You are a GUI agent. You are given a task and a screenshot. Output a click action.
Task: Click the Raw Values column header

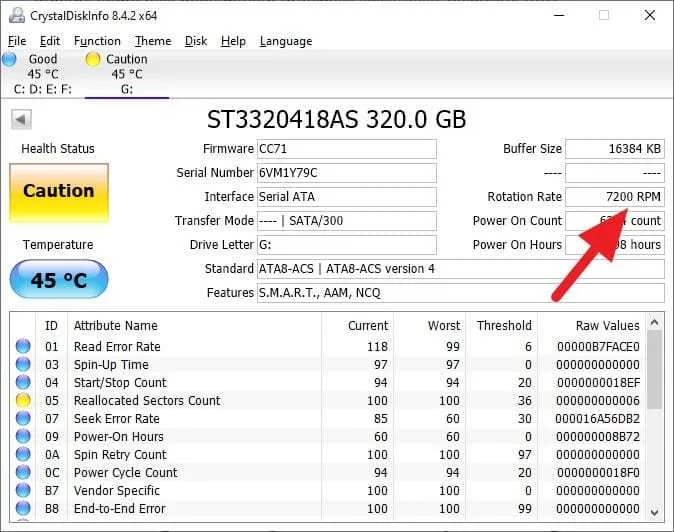tap(607, 326)
